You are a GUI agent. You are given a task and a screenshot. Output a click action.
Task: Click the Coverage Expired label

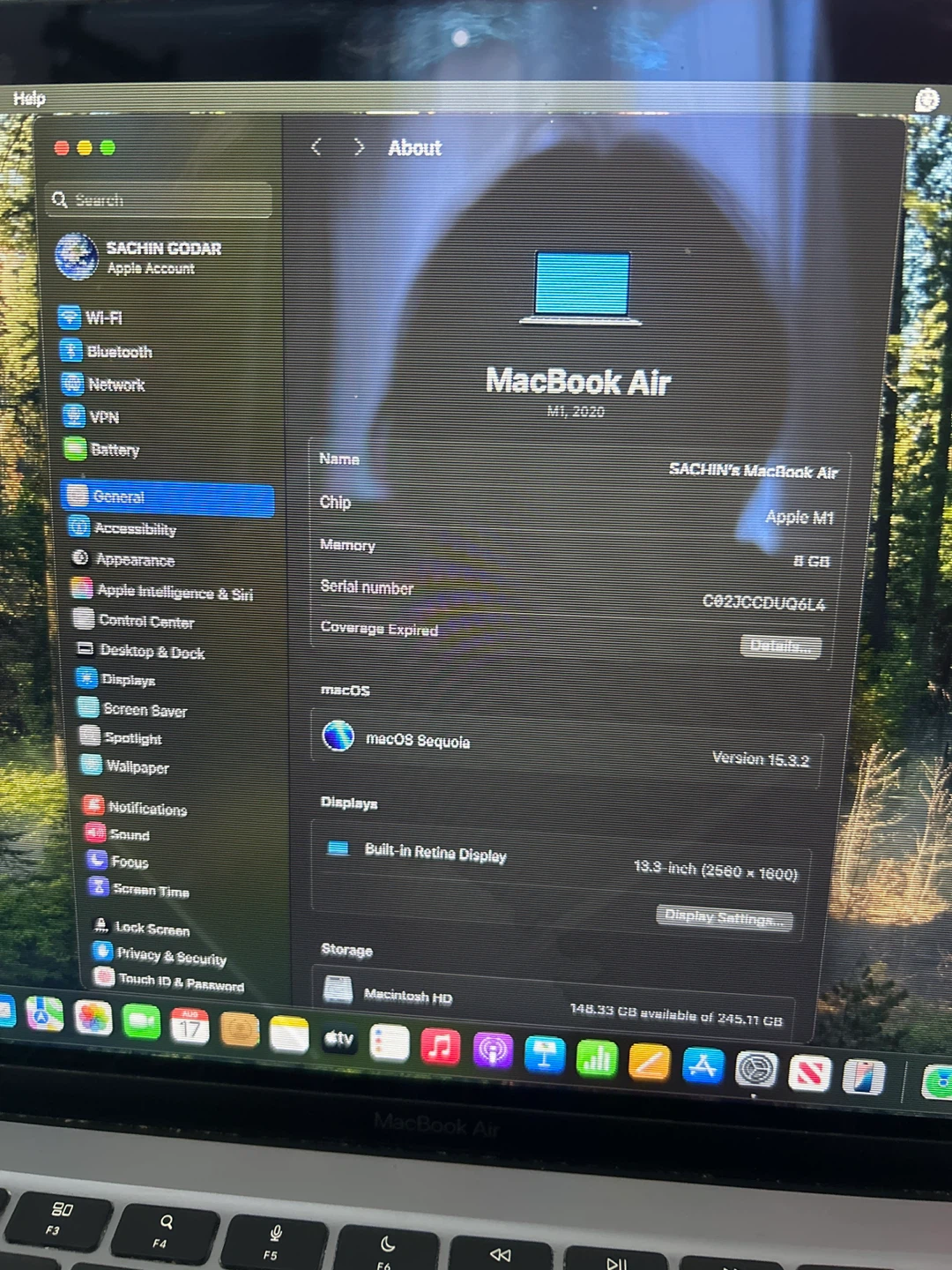[379, 628]
